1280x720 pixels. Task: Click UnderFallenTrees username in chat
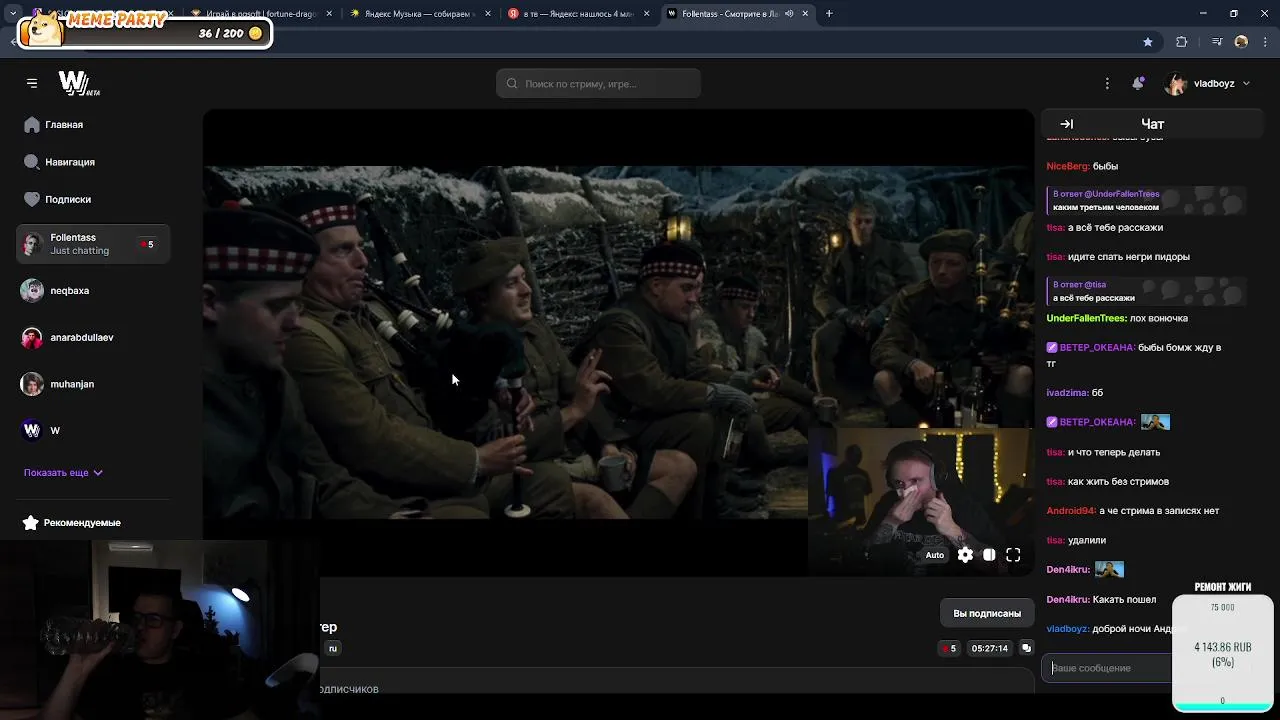[x=1086, y=318]
